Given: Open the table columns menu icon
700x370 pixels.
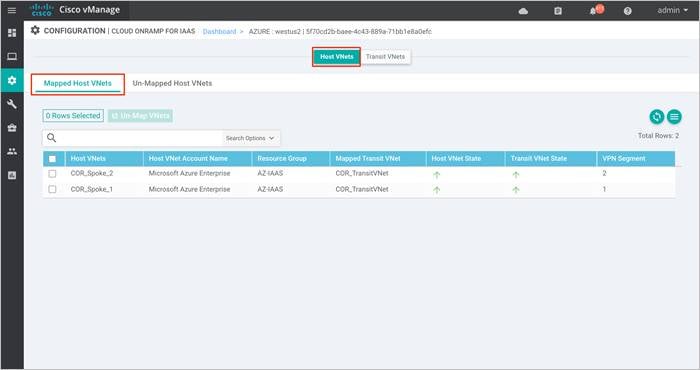Looking at the screenshot, I should coord(674,117).
